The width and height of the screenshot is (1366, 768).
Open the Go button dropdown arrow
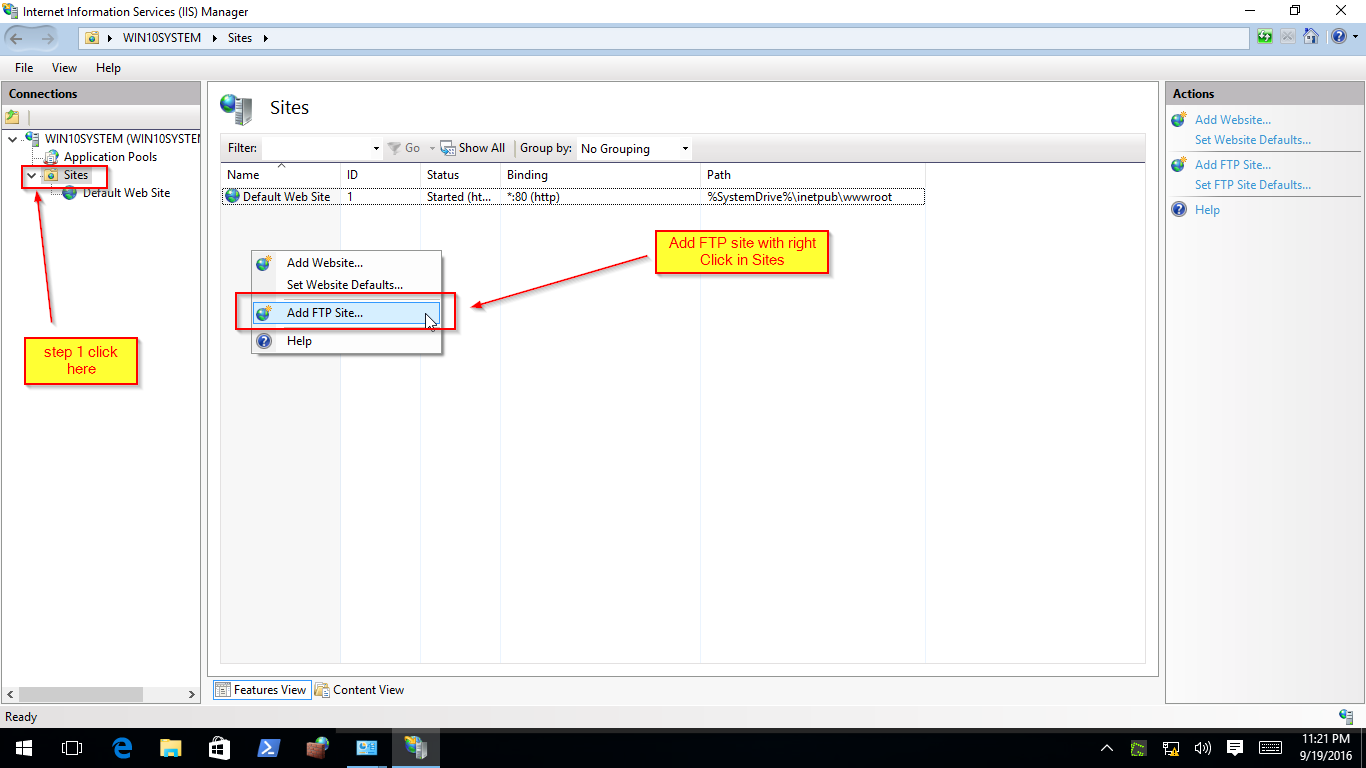point(432,149)
